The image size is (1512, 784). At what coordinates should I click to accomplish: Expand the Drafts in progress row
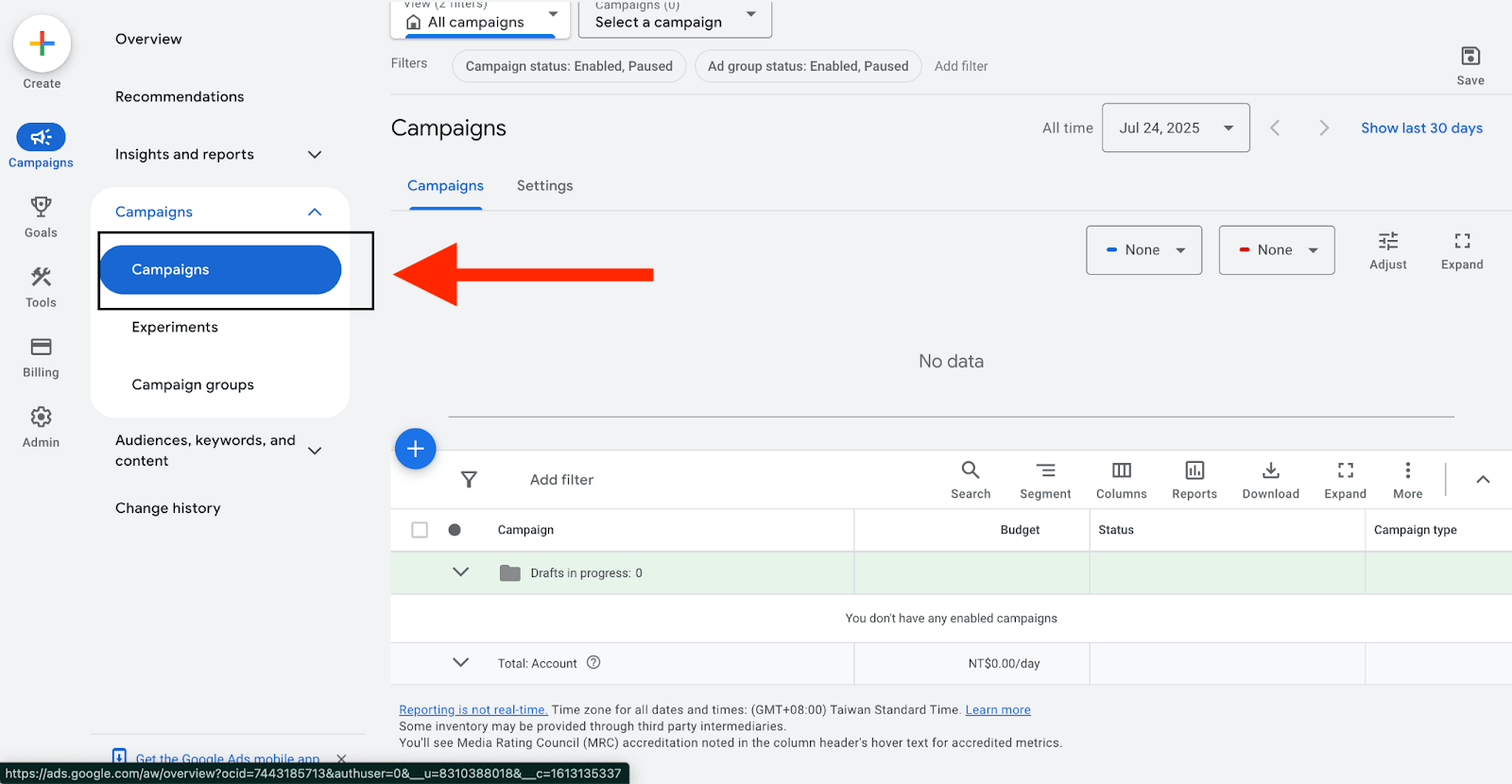coord(460,572)
